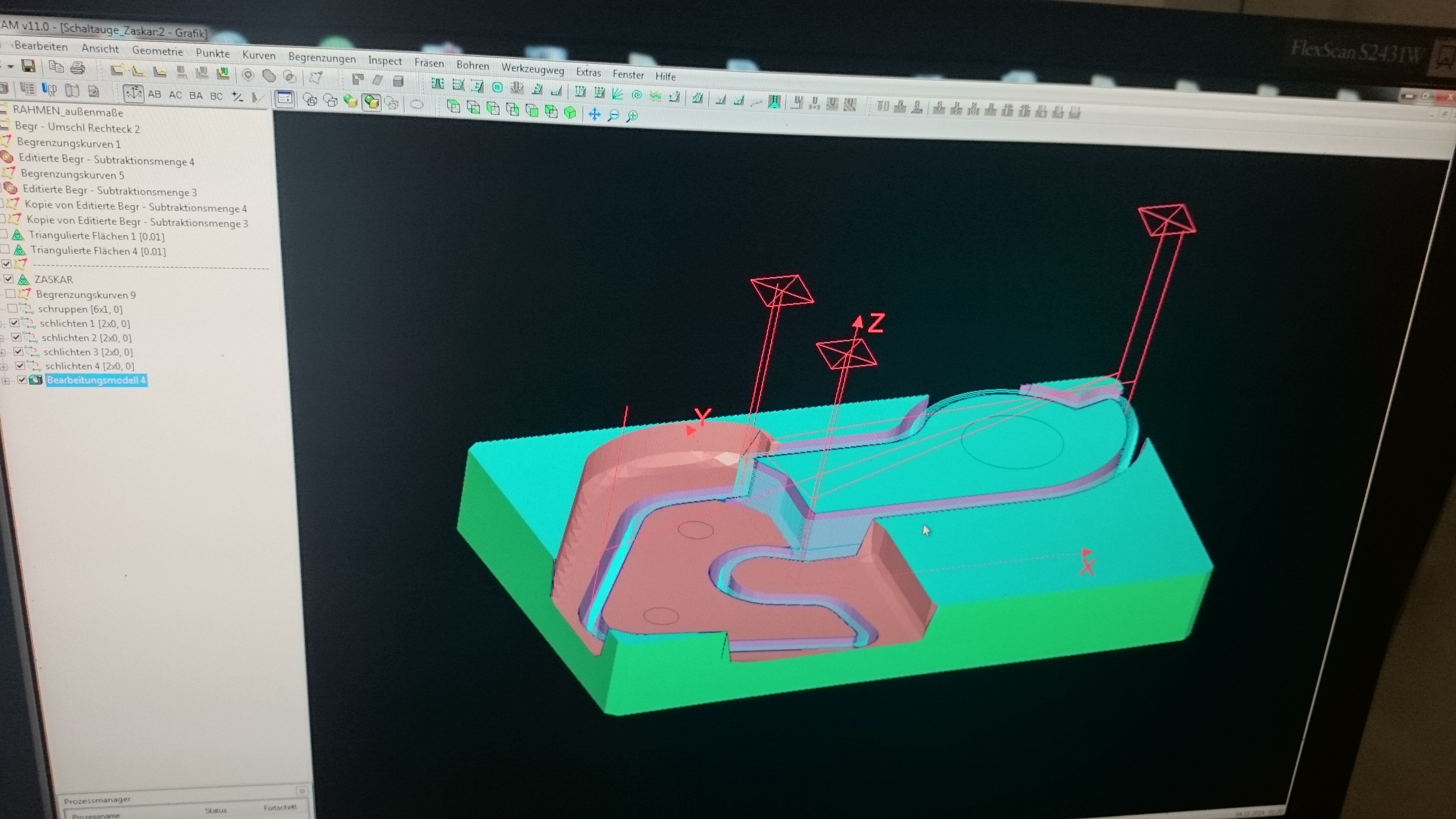Screen dimensions: 1456x819
Task: Click the Prozessmanager panel title
Action: [97, 800]
